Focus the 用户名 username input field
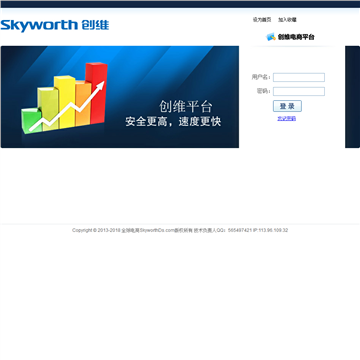360x360 pixels. click(299, 77)
